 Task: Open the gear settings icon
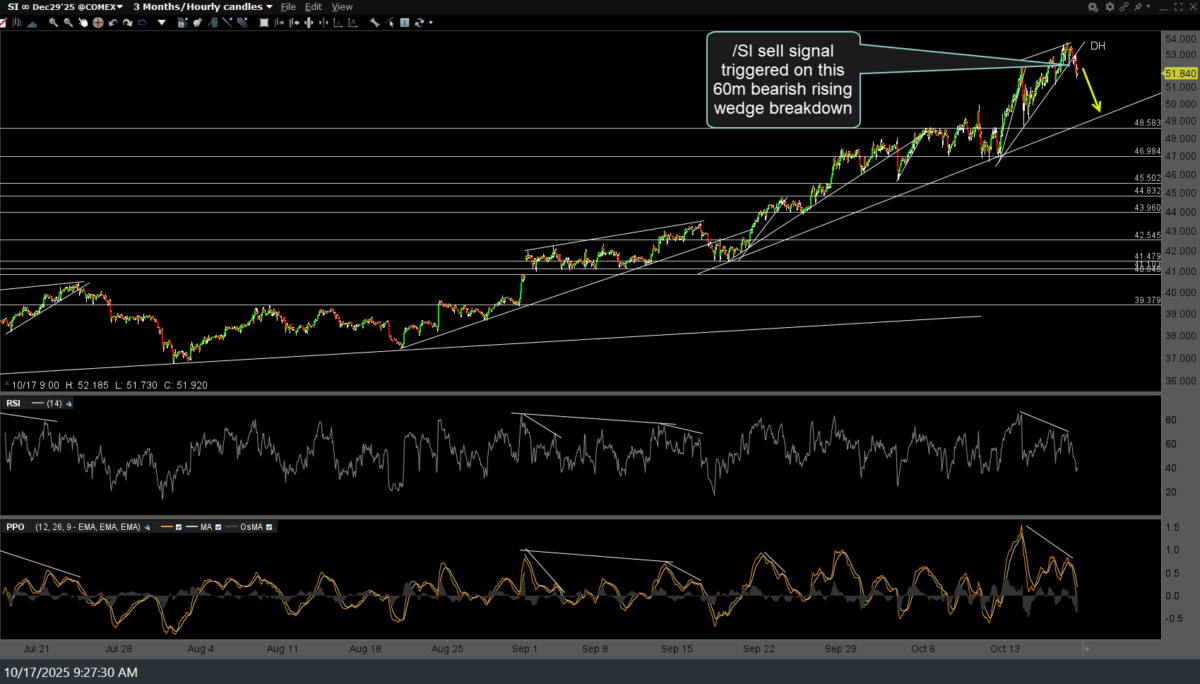[1110, 7]
